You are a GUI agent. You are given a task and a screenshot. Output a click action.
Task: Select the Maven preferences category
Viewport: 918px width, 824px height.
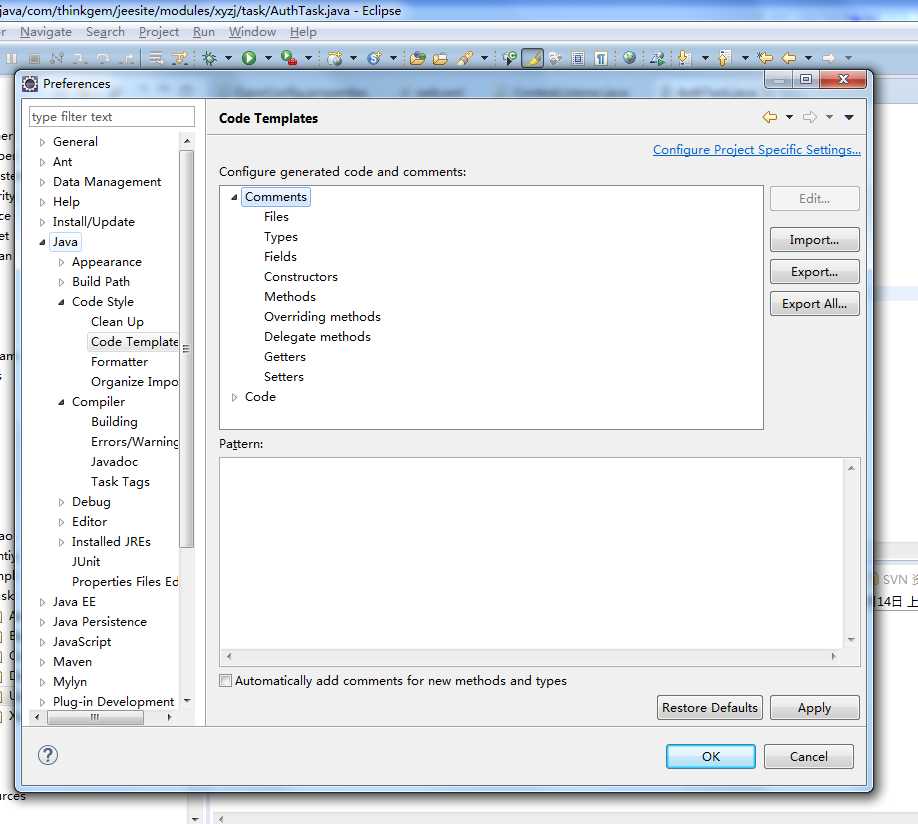click(x=72, y=662)
